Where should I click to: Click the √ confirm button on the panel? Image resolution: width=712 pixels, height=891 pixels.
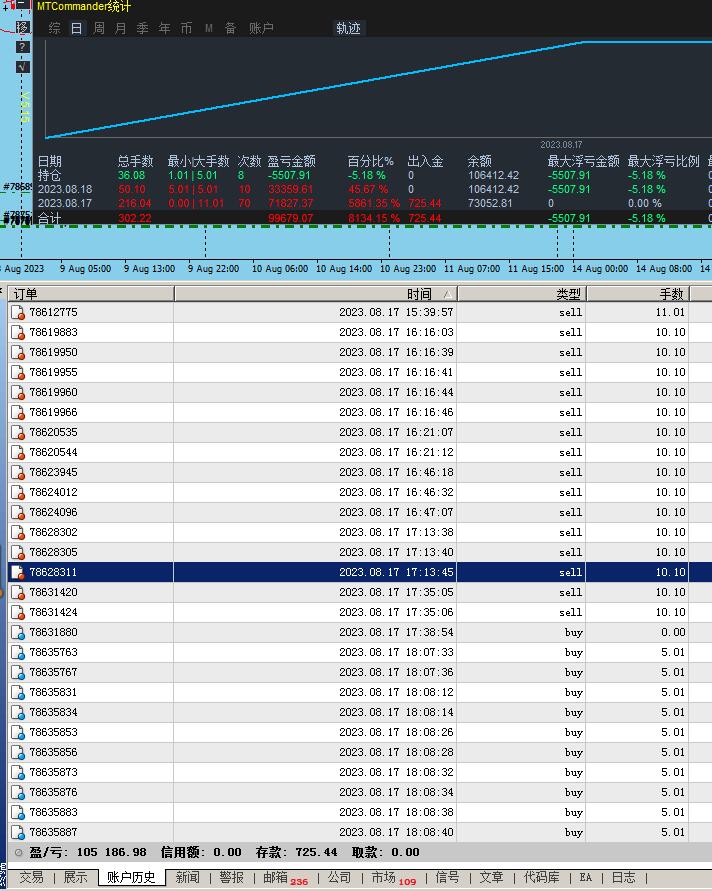22,66
